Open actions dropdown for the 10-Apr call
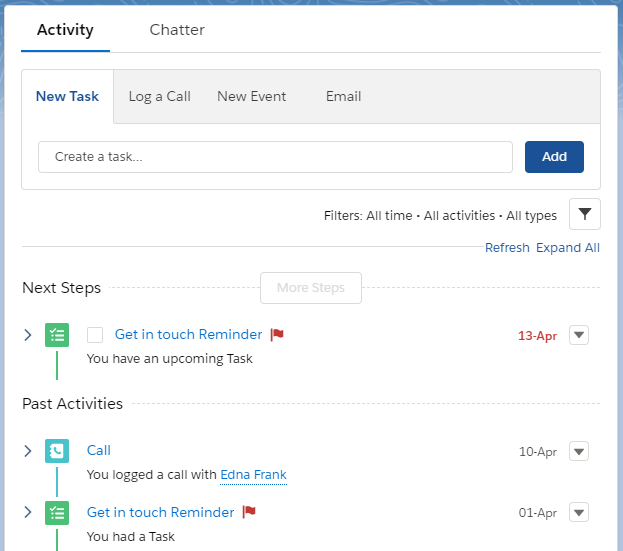 [x=579, y=451]
